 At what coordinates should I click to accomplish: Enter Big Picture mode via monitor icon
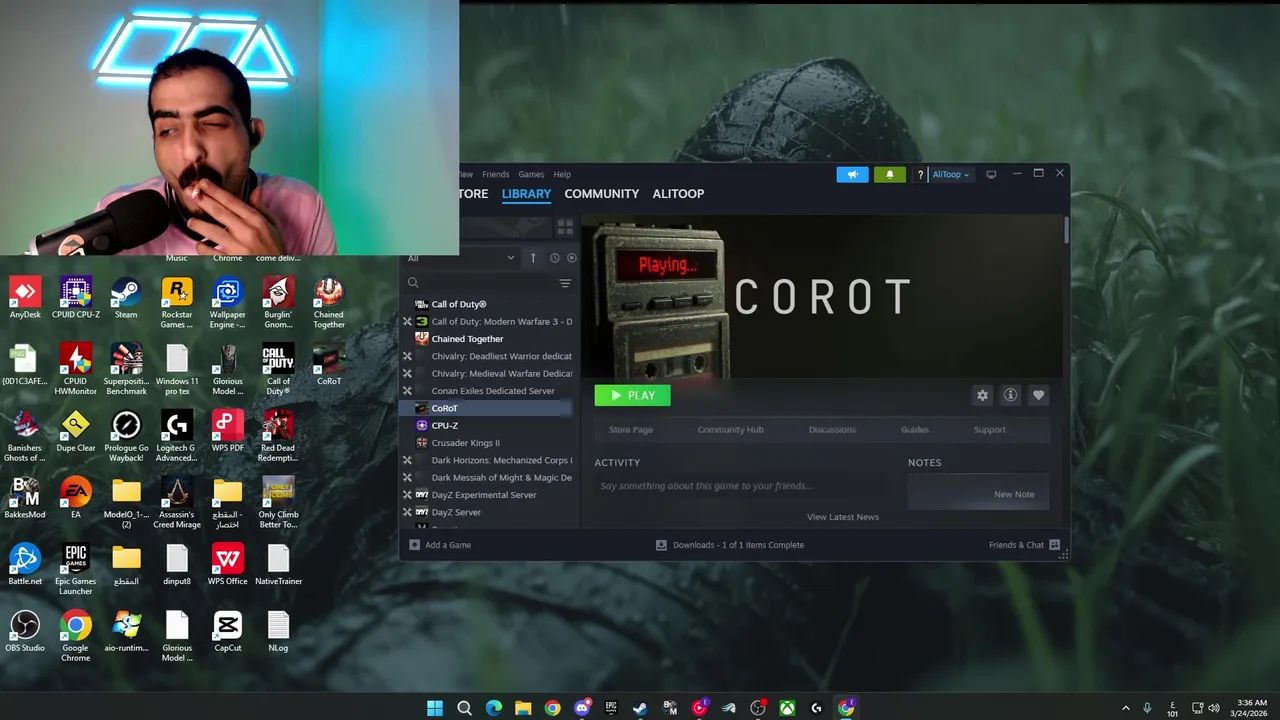coord(991,174)
